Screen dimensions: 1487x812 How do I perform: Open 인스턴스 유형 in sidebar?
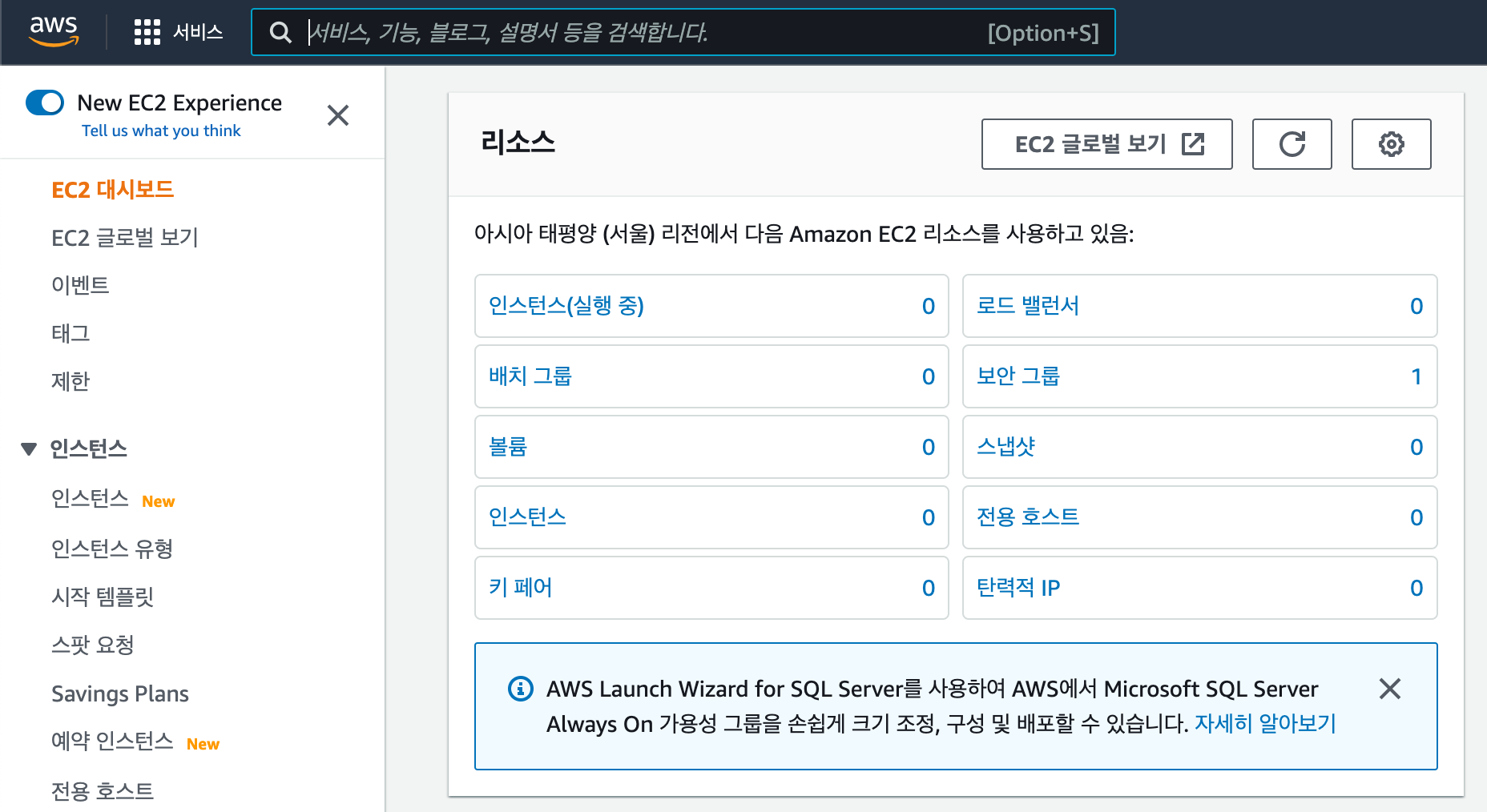point(112,549)
